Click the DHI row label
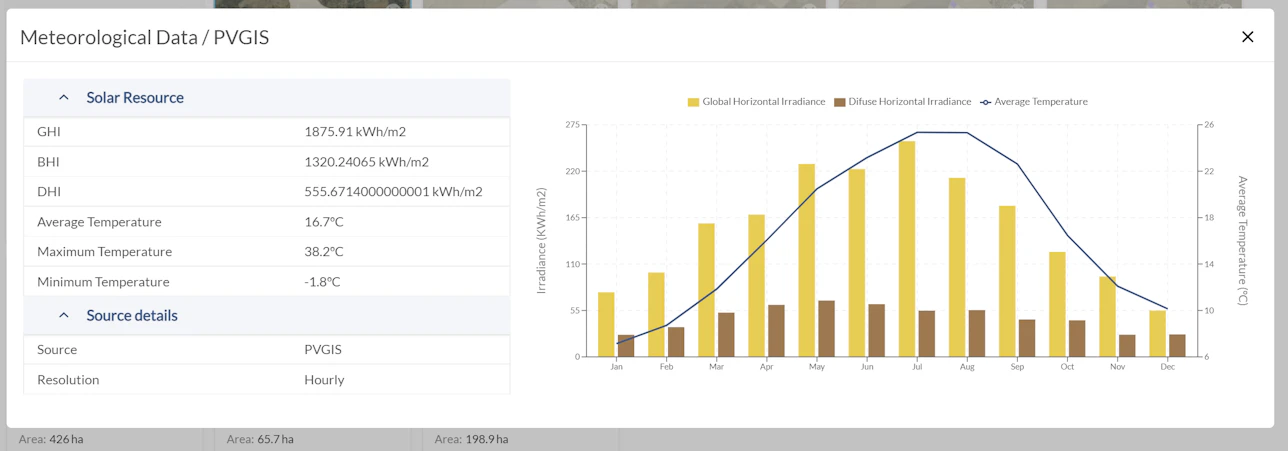1288x451 pixels. tap(49, 192)
